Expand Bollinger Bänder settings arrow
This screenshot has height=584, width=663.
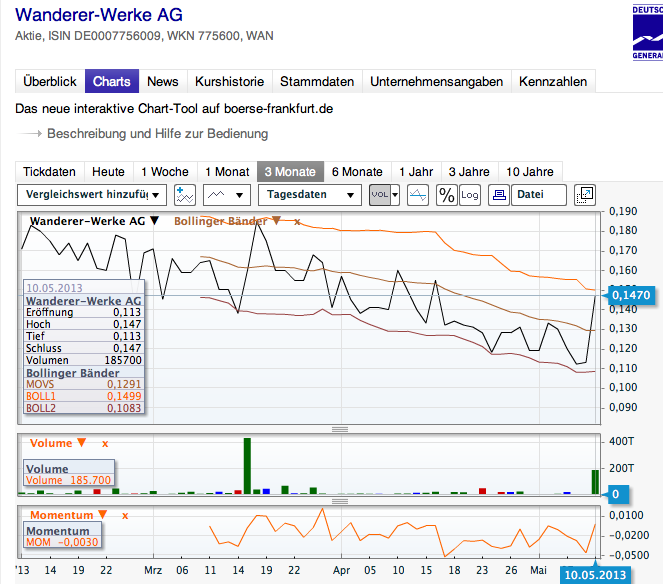(x=276, y=221)
